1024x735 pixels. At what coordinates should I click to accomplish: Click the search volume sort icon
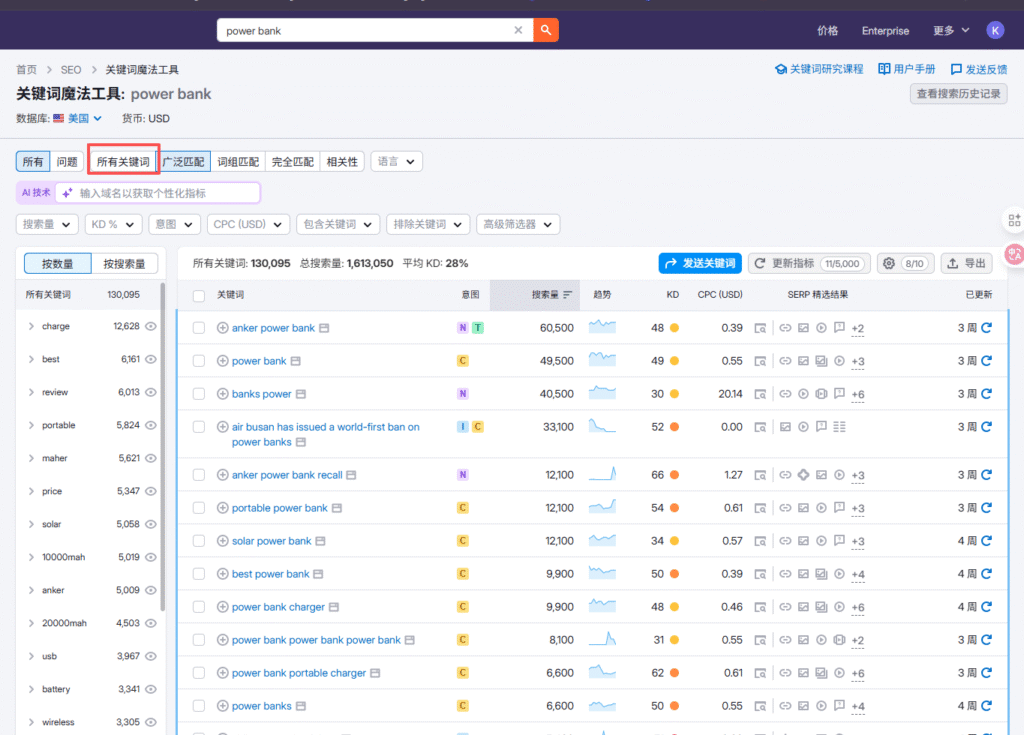click(568, 295)
